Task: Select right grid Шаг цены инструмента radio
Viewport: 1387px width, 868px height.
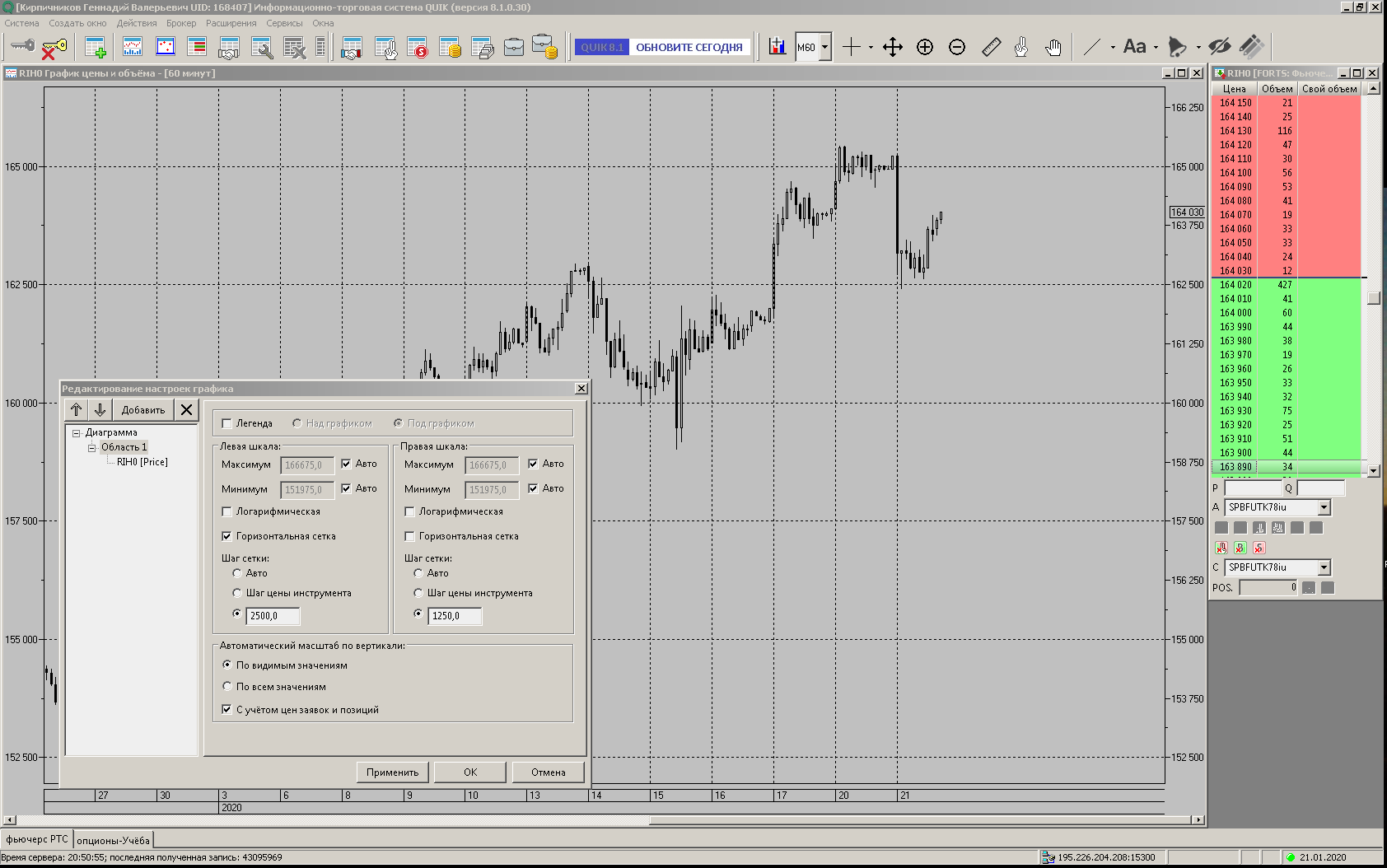Action: point(418,593)
